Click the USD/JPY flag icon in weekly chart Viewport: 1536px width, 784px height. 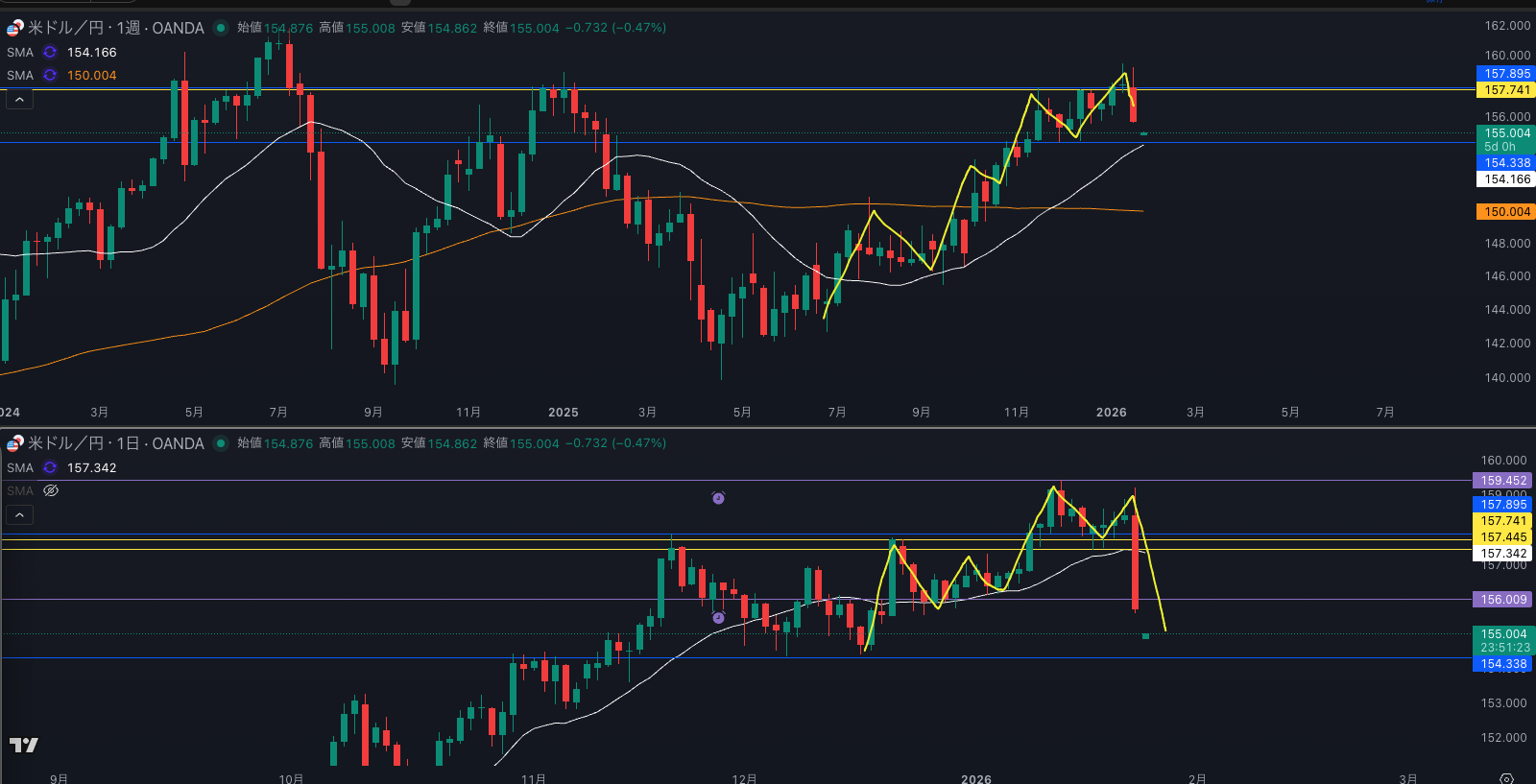click(15, 28)
